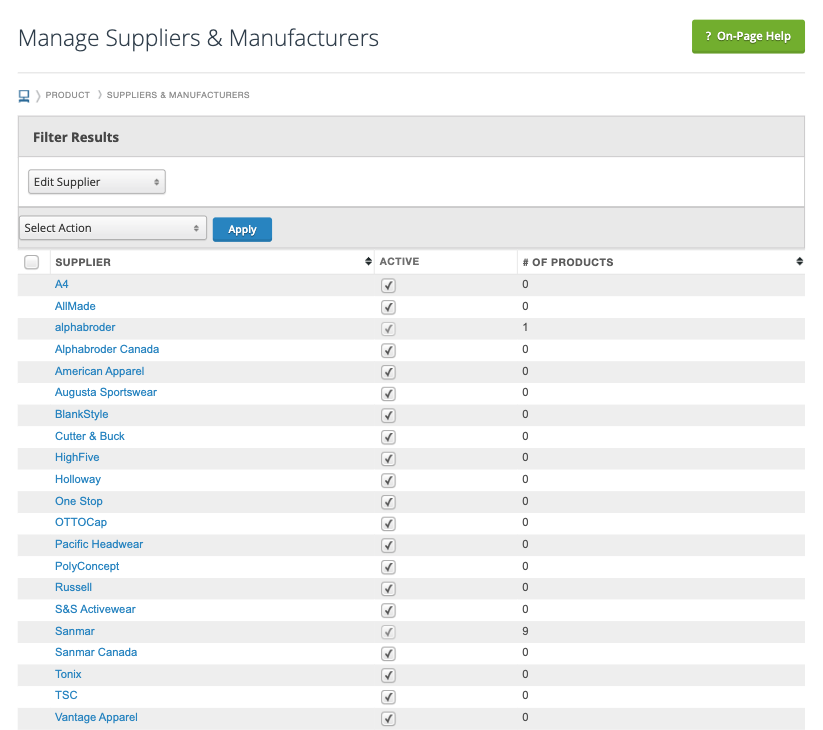Open the Pacific Headwear link
The width and height of the screenshot is (823, 730).
point(99,544)
